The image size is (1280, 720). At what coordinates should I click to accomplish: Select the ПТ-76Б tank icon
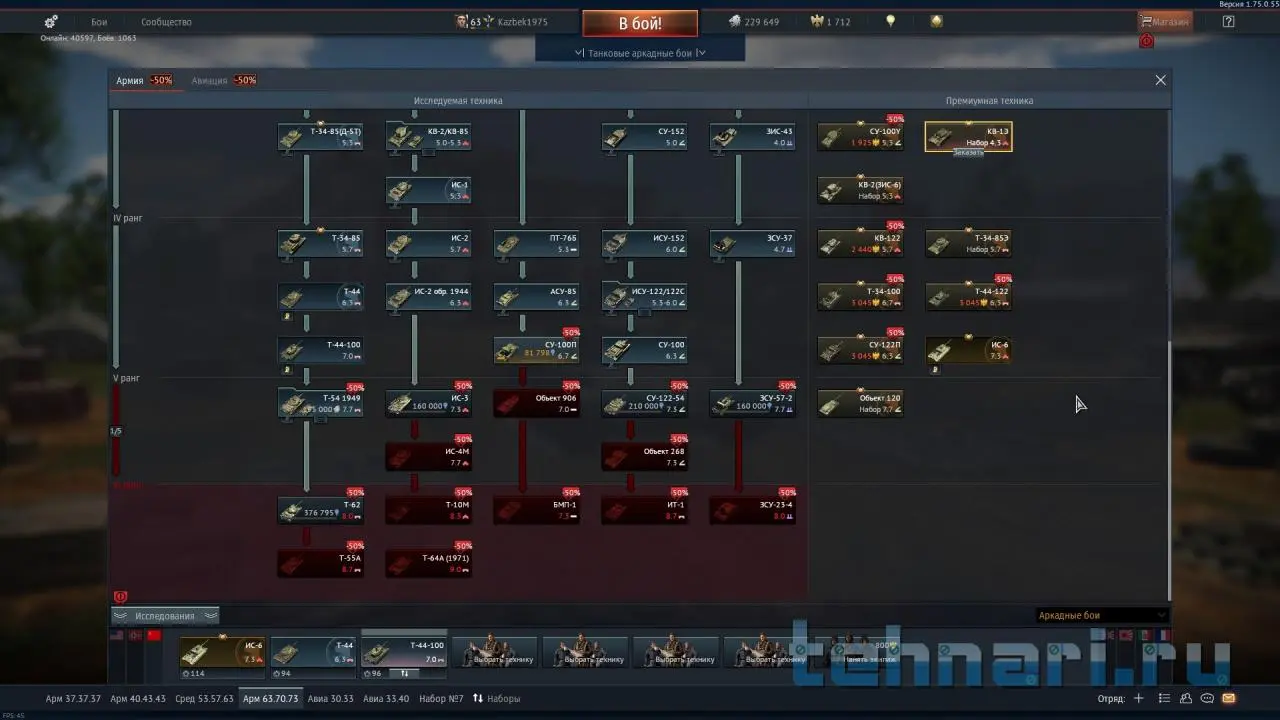coord(536,244)
